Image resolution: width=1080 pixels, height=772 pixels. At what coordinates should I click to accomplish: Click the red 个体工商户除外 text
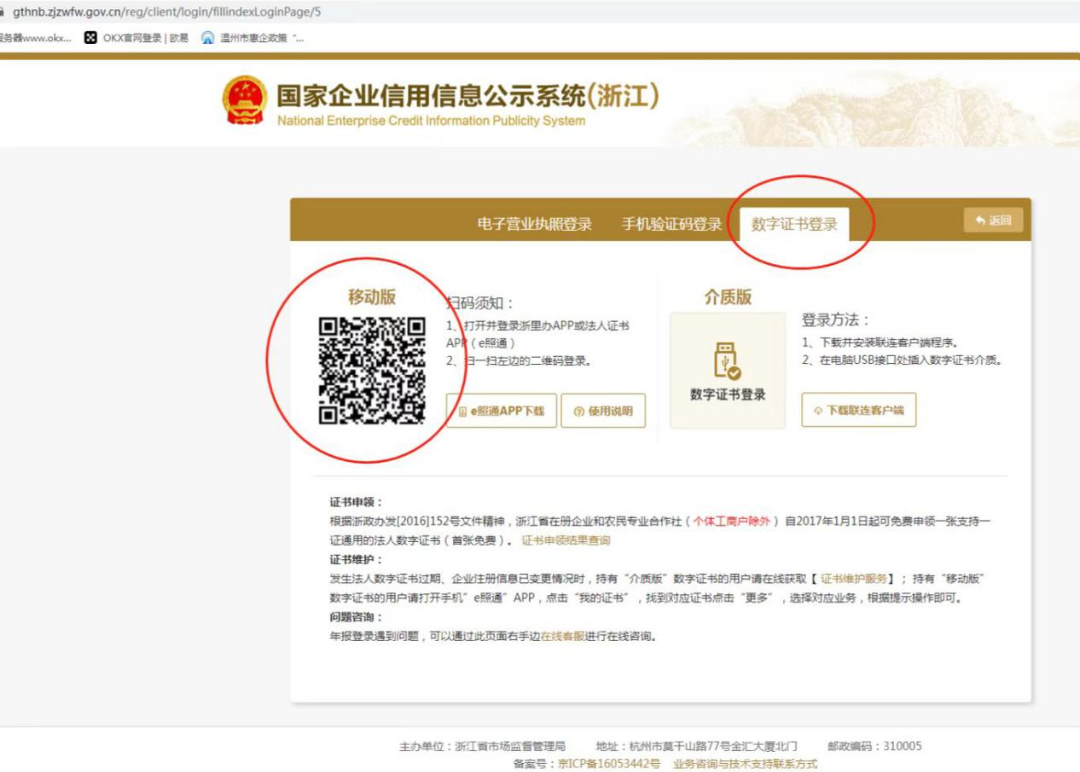coord(731,521)
